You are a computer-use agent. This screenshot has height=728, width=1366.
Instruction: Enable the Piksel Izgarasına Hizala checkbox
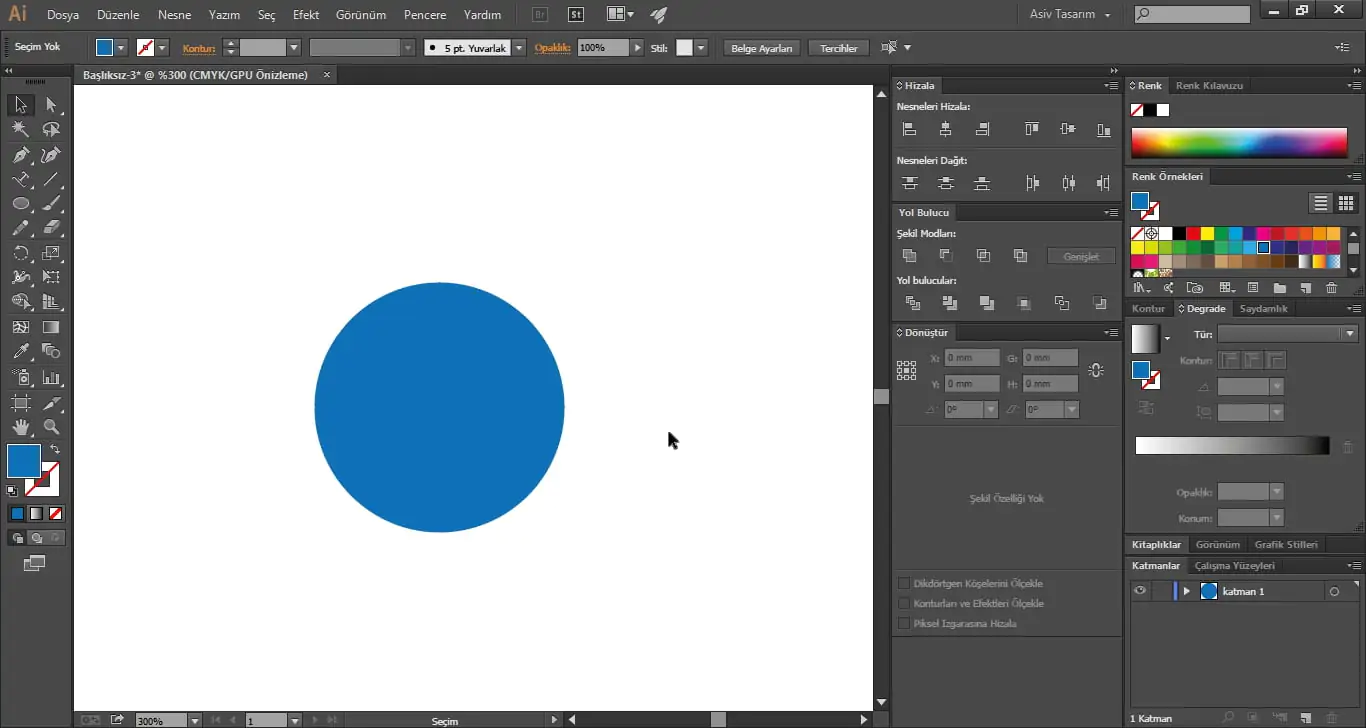pyautogui.click(x=904, y=623)
